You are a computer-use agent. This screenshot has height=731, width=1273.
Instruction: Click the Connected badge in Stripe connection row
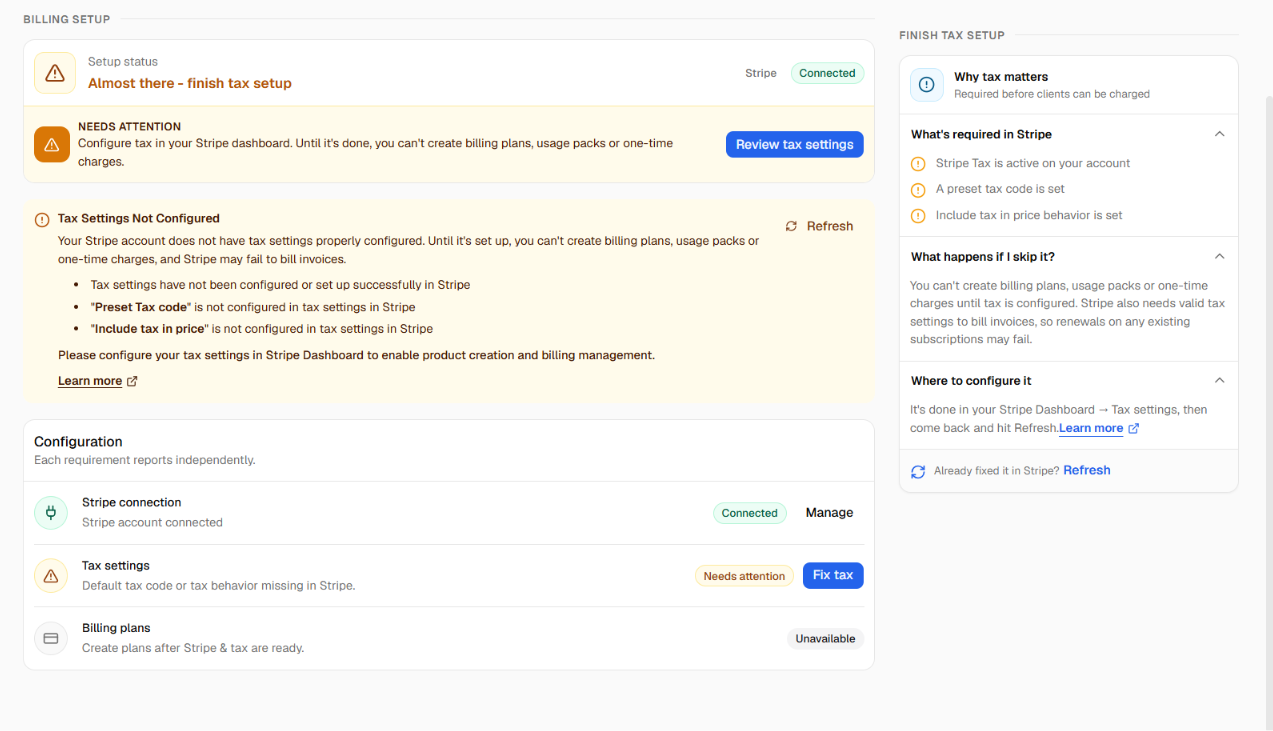click(749, 513)
